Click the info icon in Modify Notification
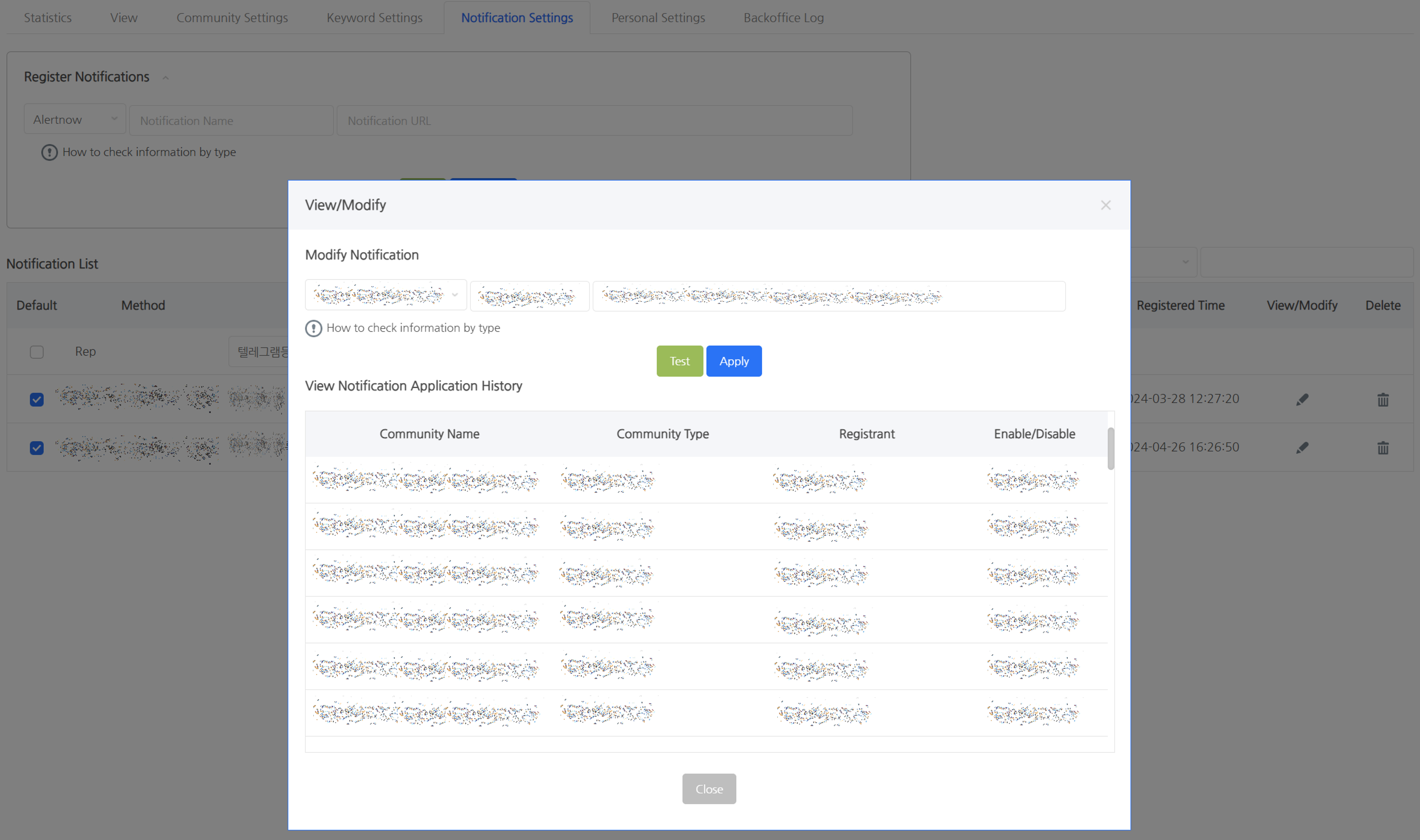Image resolution: width=1420 pixels, height=840 pixels. (x=313, y=328)
